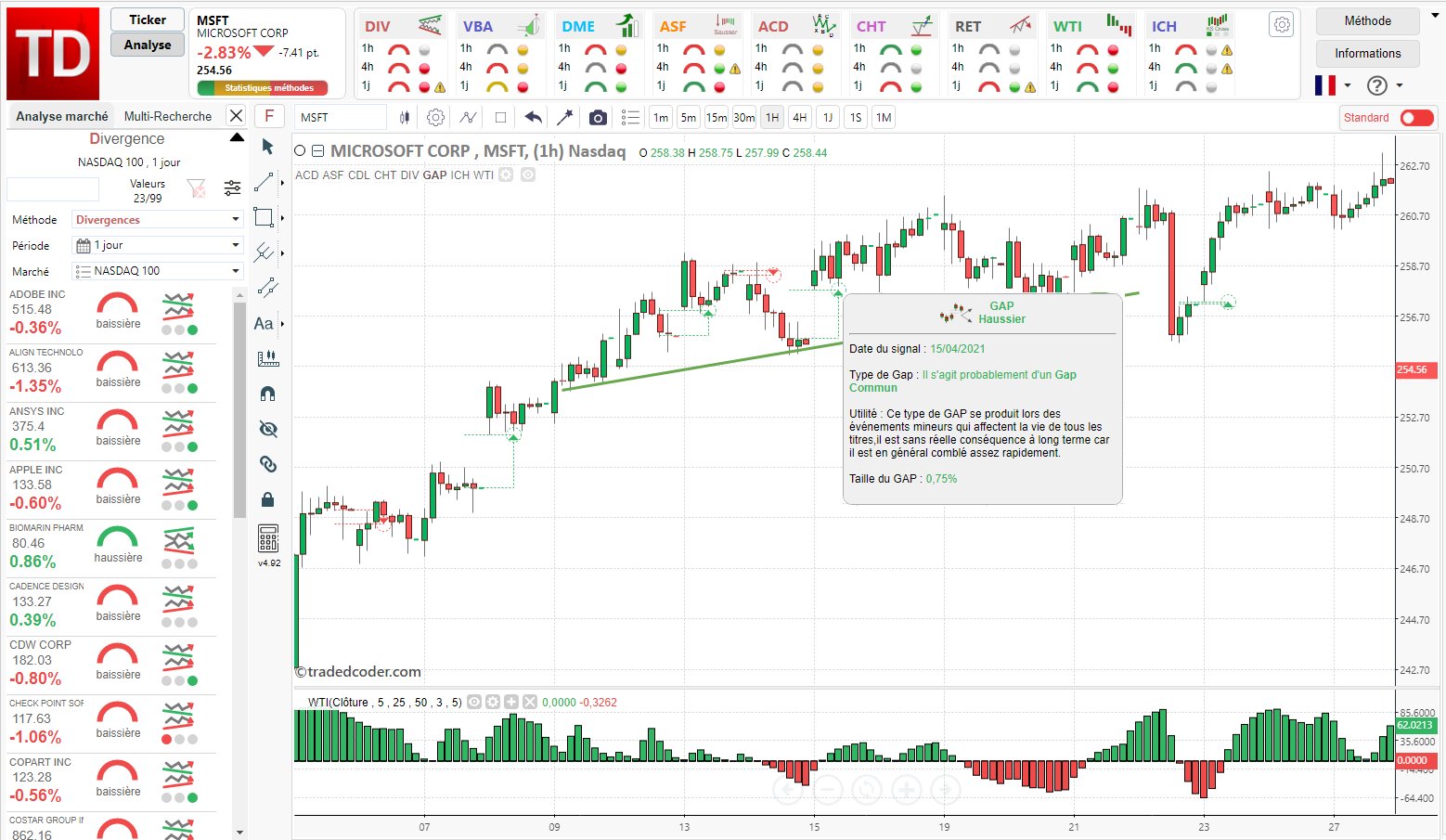The height and width of the screenshot is (840, 1446).
Task: Toggle the magnet snap tool
Action: (x=267, y=394)
